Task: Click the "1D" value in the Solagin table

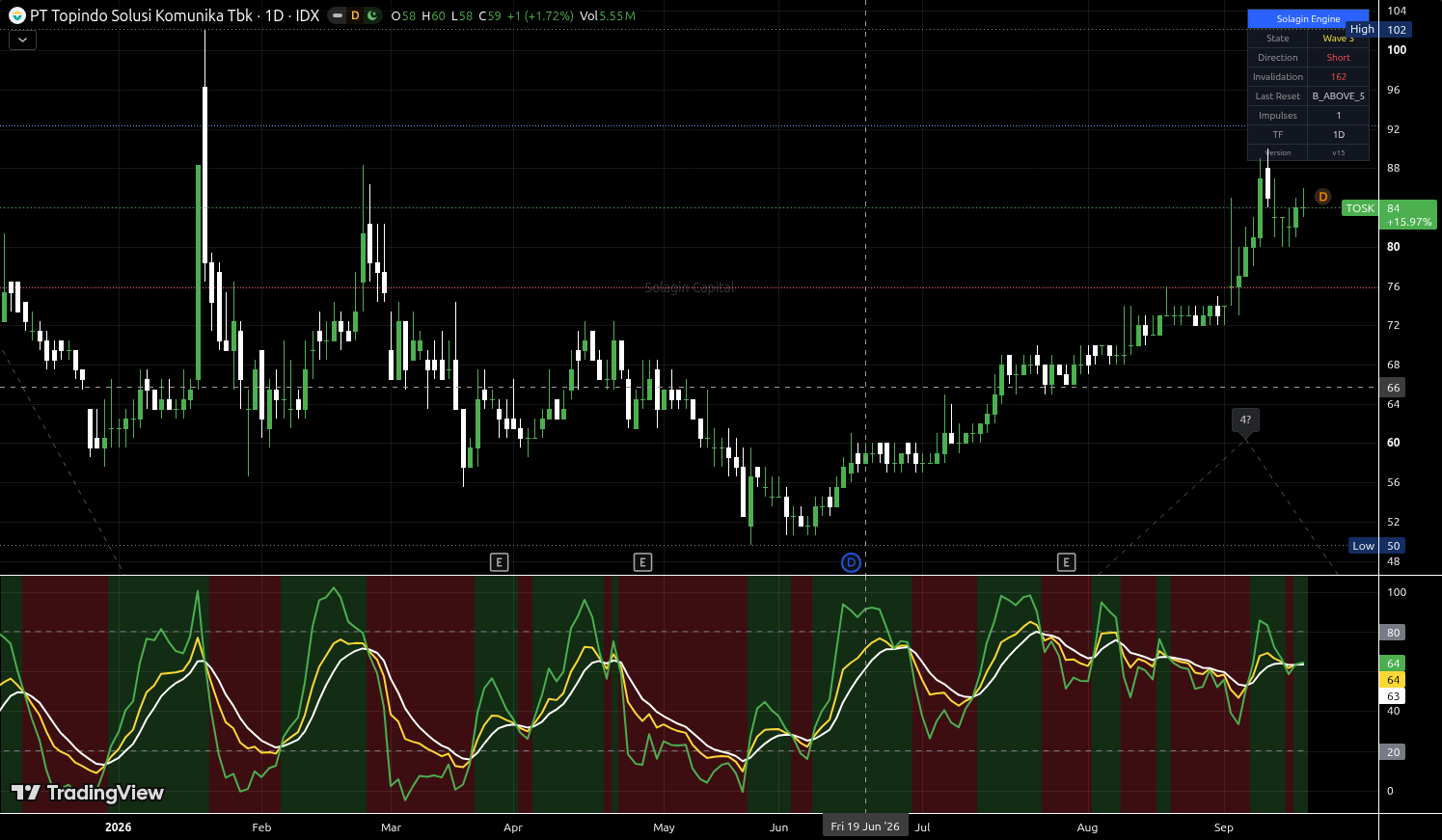Action: [x=1339, y=135]
